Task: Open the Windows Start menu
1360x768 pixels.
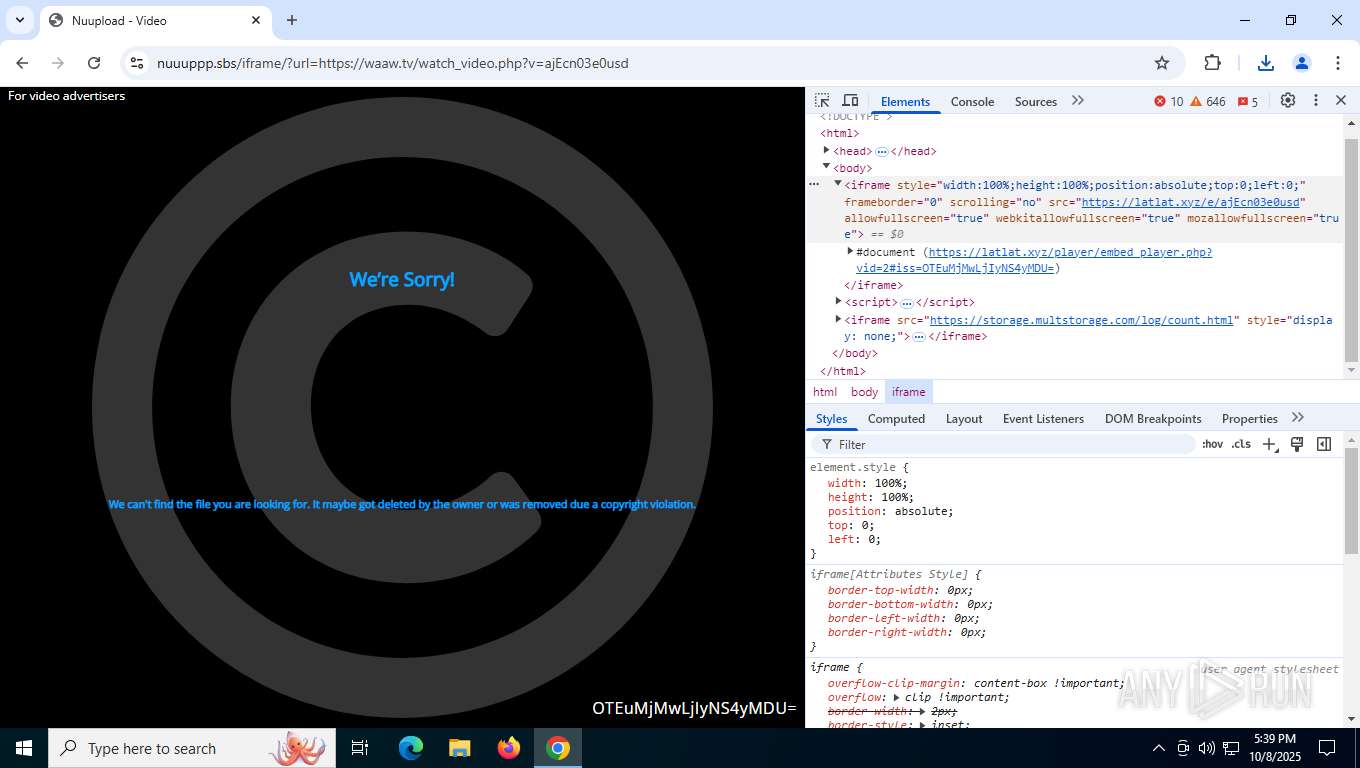Action: [24, 748]
